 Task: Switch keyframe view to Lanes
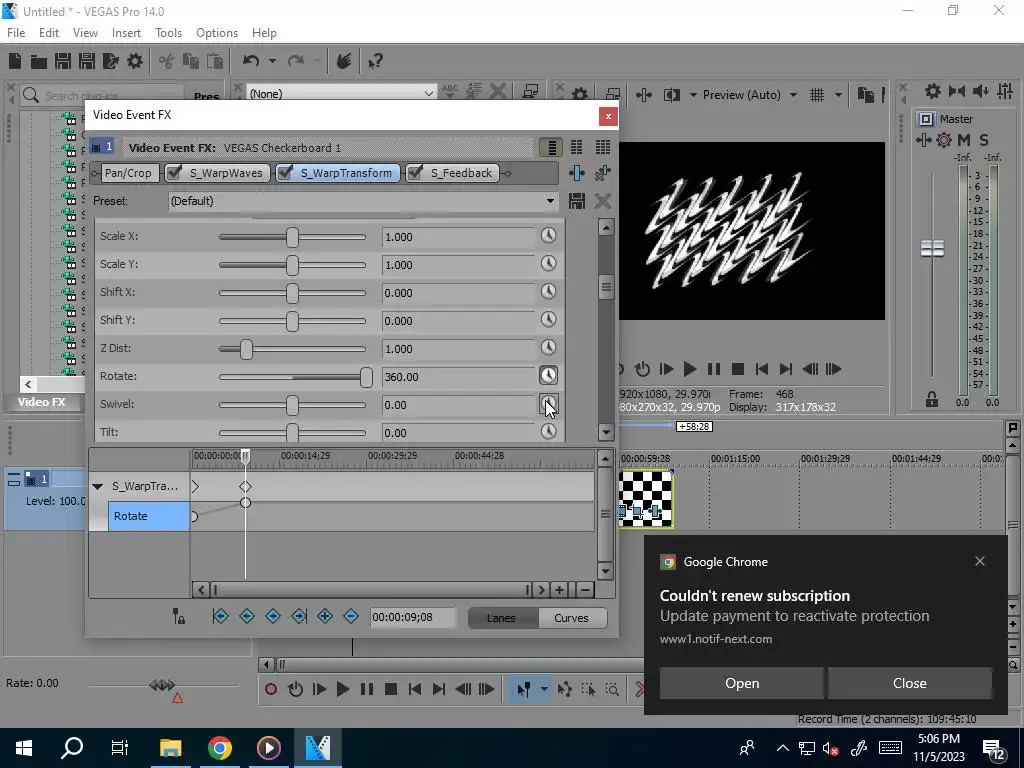[x=501, y=618]
